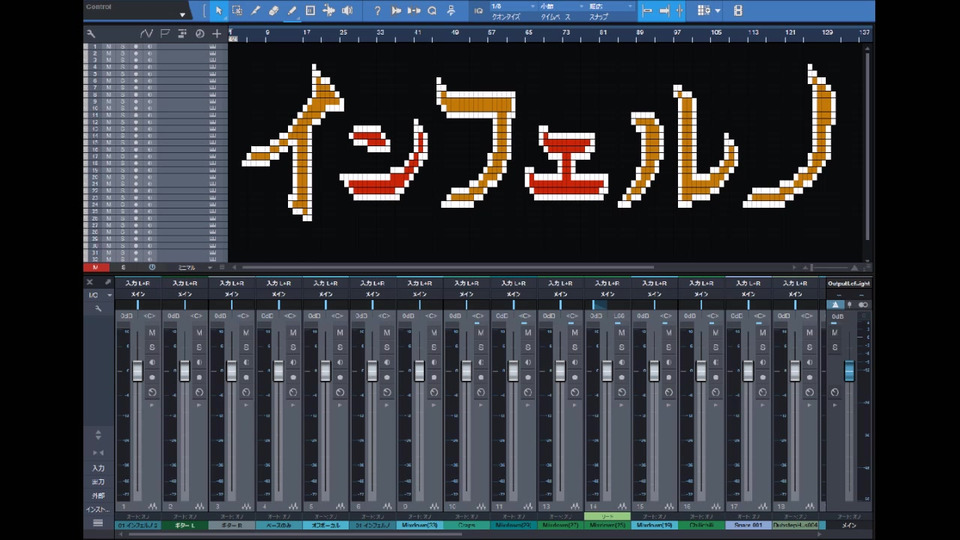Expand the grid options dropdown arrow
This screenshot has width=960, height=540.
click(718, 10)
